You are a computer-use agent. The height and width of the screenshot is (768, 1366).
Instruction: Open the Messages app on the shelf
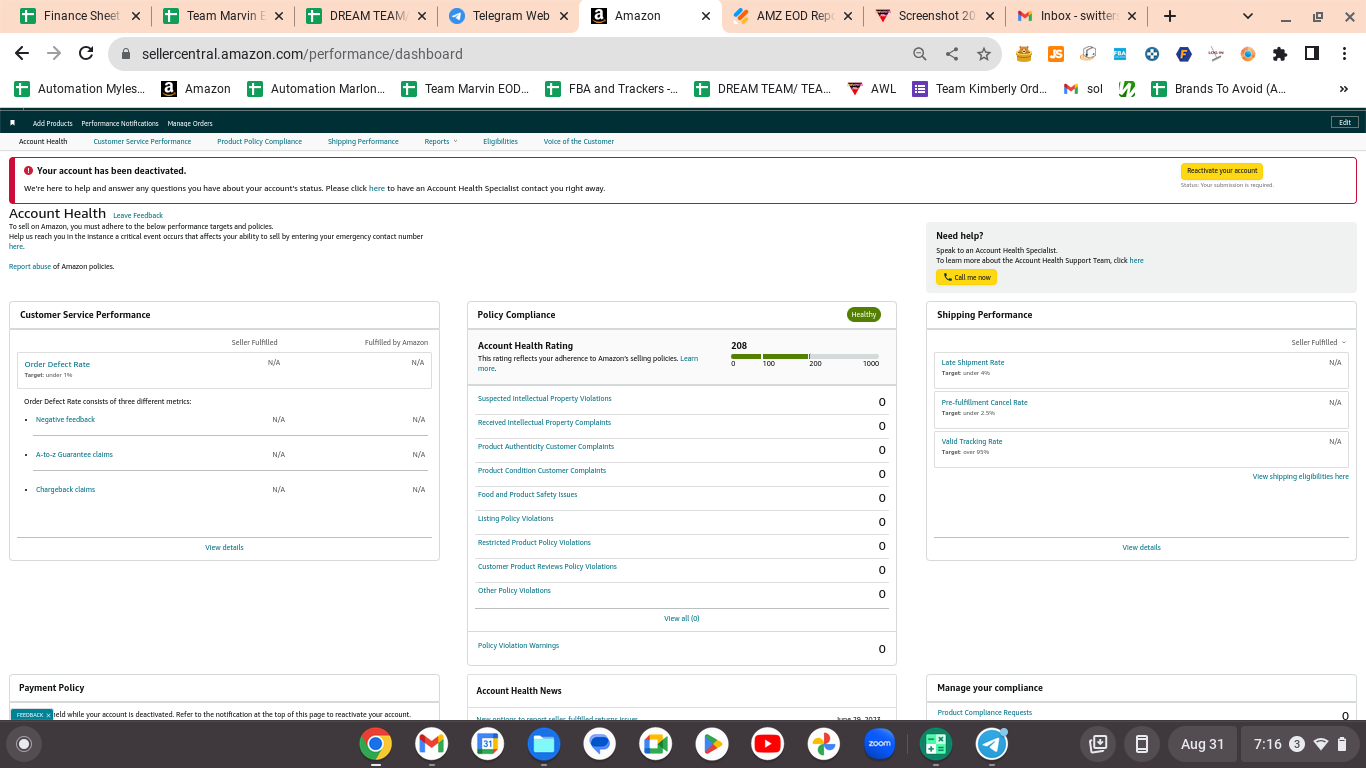click(600, 744)
